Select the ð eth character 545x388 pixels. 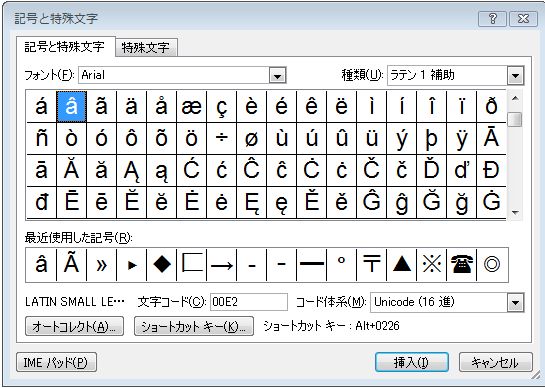click(x=491, y=106)
